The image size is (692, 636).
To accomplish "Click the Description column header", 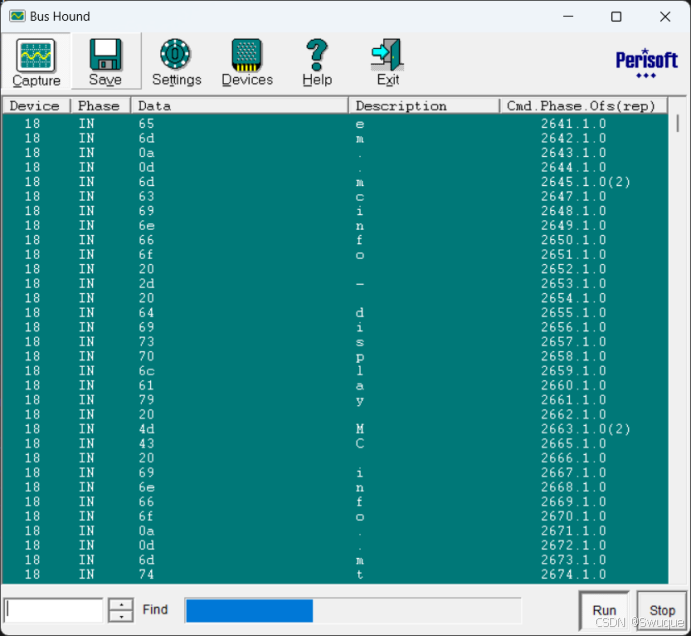I will [424, 106].
